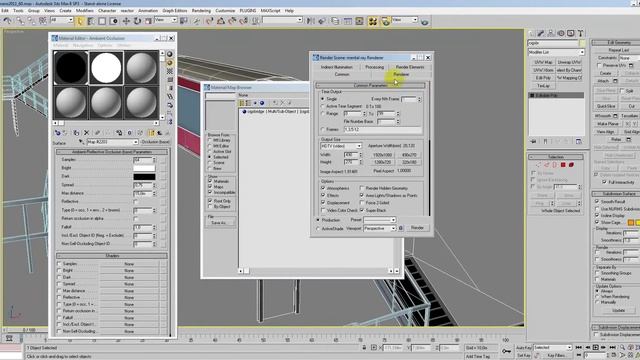The width and height of the screenshot is (640, 360).
Task: Open the Graph Editors menu
Action: pos(175,11)
